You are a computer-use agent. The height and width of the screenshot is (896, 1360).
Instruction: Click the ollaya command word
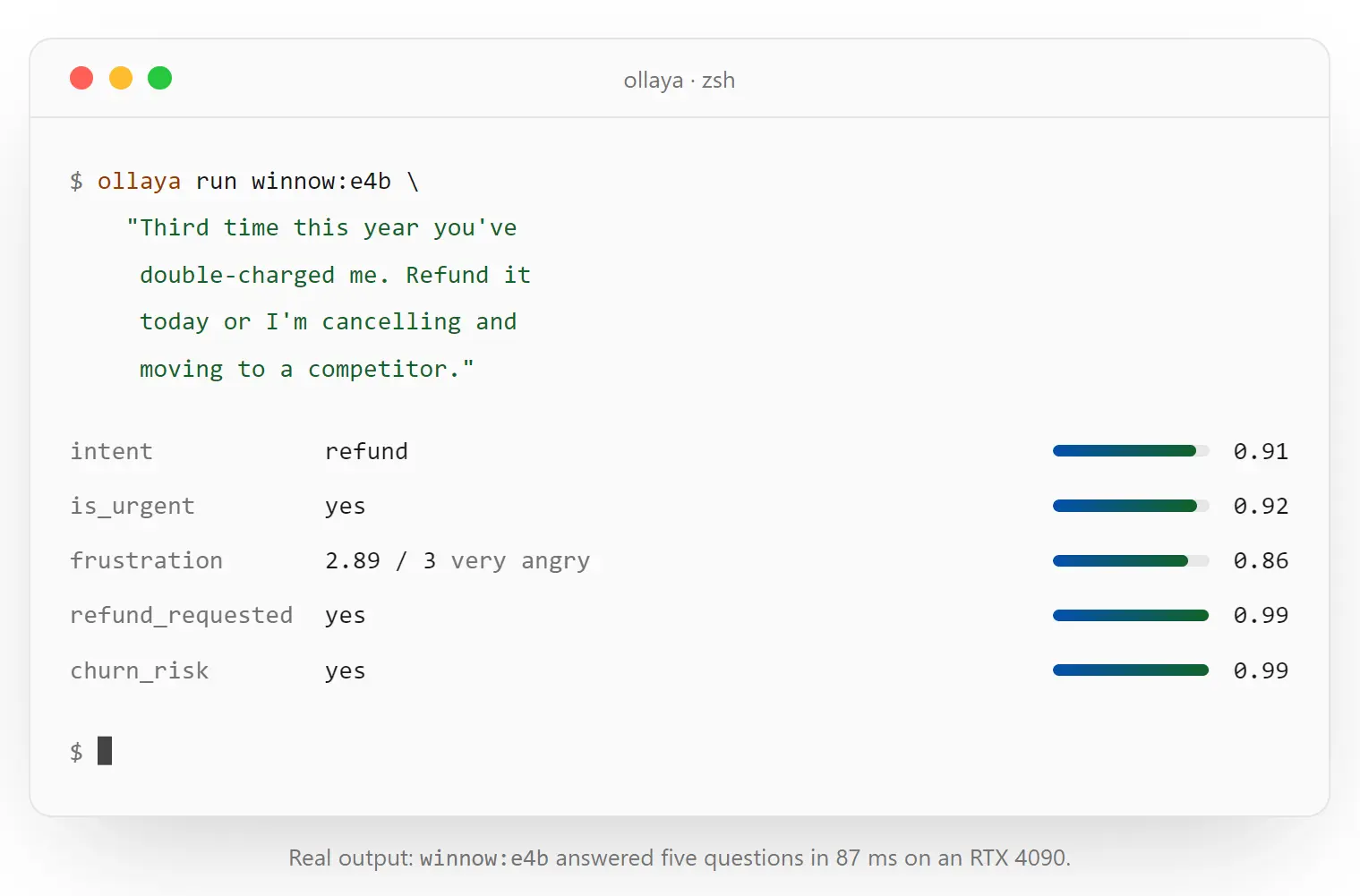coord(139,182)
